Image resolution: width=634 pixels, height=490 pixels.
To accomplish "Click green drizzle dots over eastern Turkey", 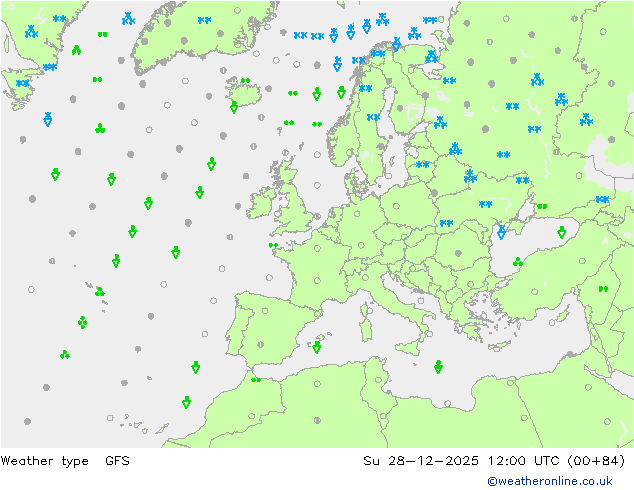I will [603, 289].
